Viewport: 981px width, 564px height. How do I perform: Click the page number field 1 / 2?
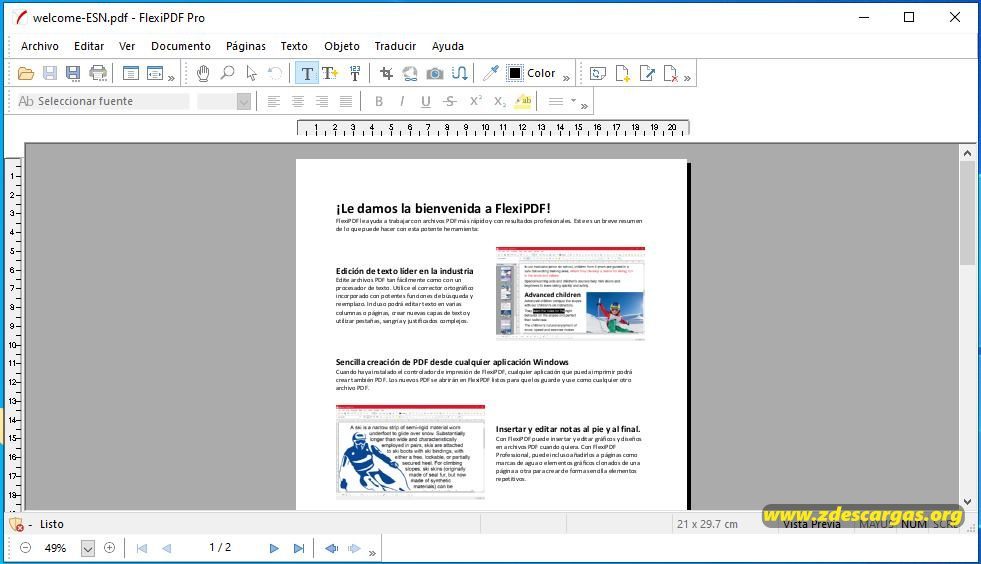point(220,548)
